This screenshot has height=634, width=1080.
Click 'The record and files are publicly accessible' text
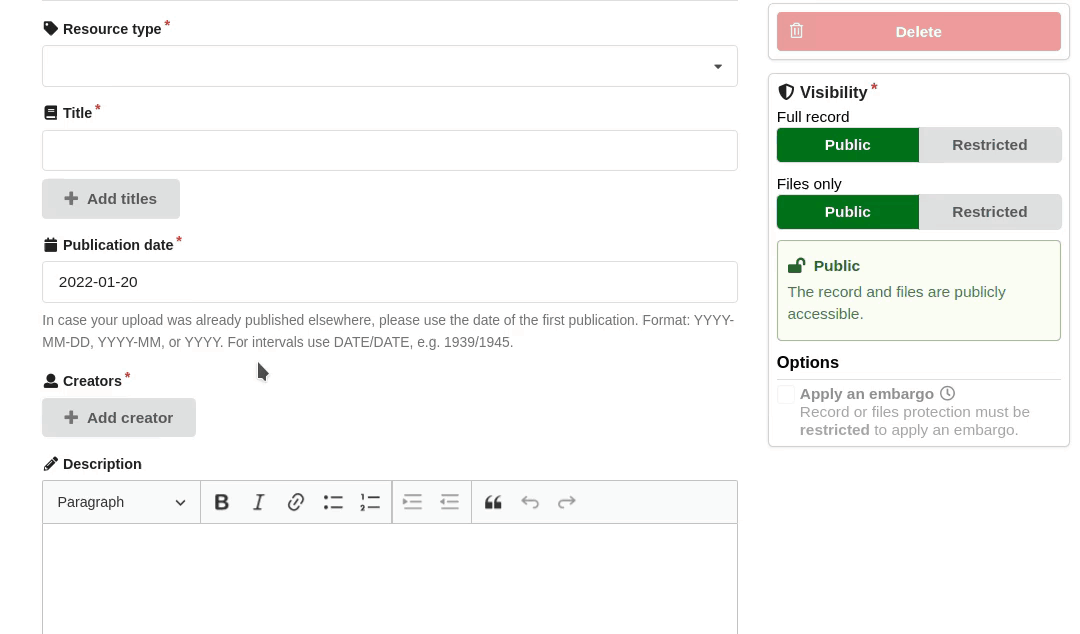[897, 303]
